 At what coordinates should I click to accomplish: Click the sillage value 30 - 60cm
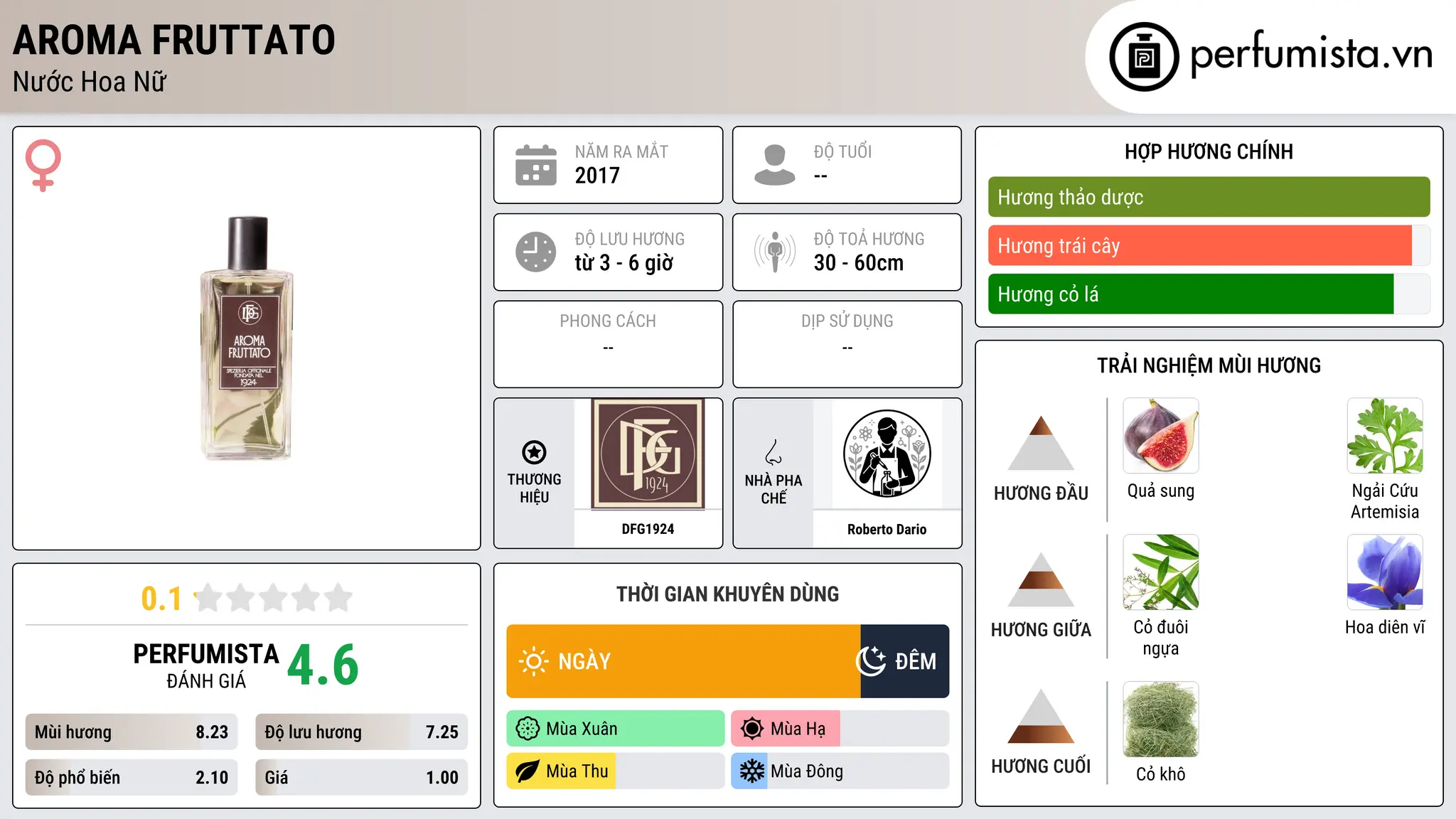tap(859, 263)
